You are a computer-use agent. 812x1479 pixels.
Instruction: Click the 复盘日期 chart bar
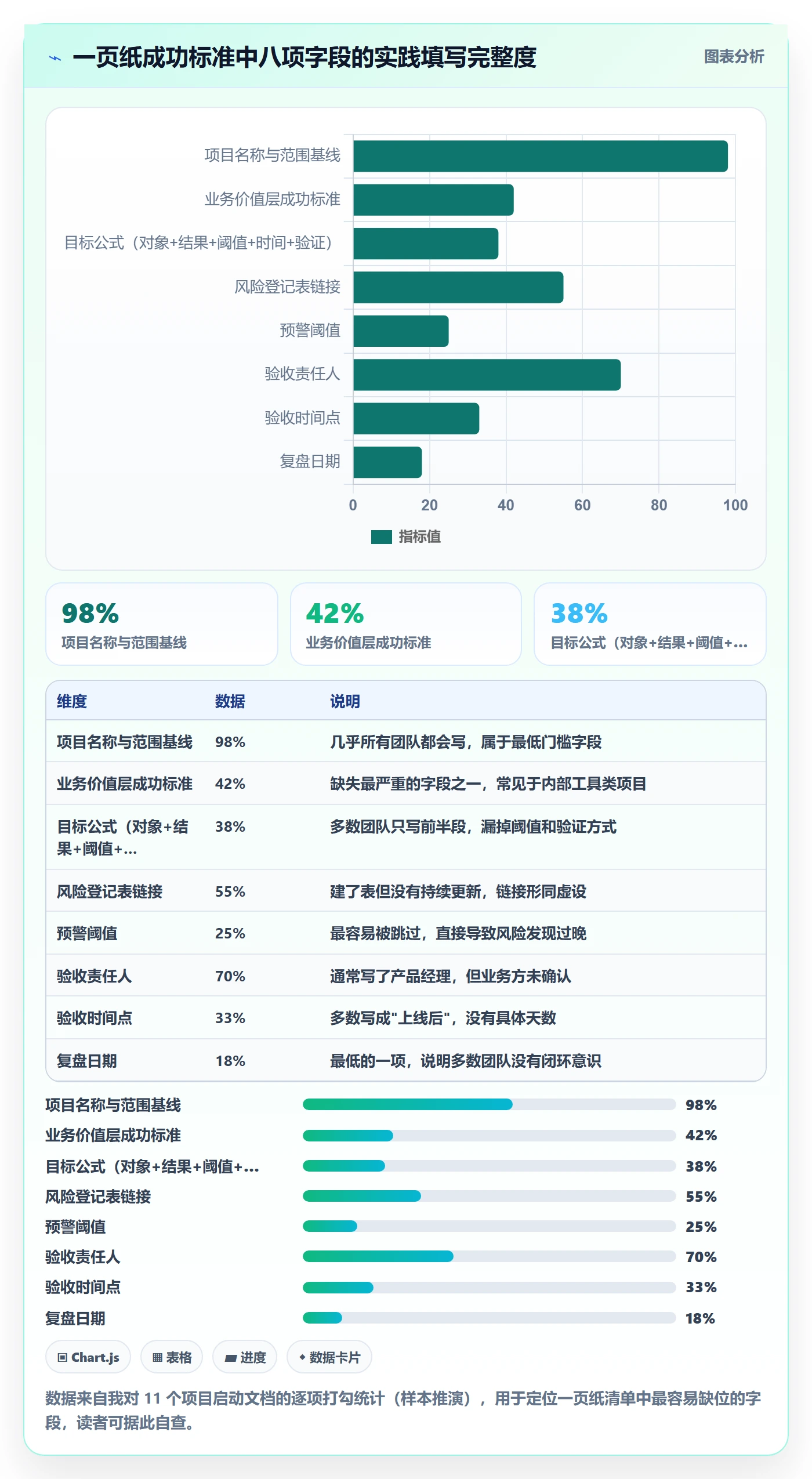[x=387, y=462]
